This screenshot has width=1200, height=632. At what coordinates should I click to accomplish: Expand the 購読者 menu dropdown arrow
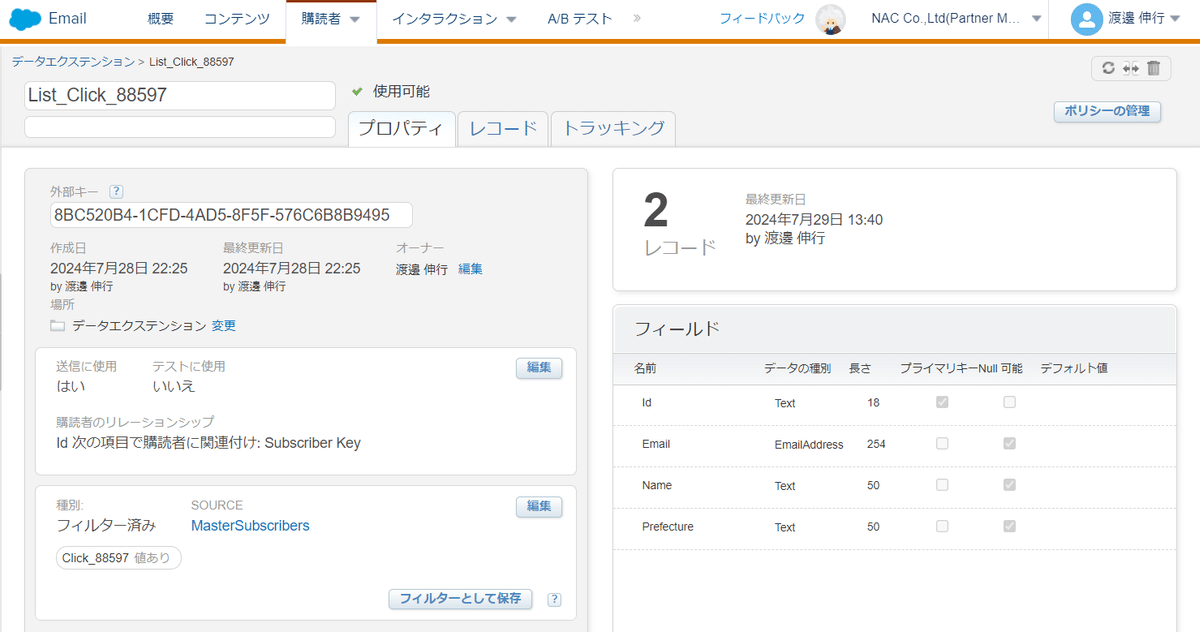[x=355, y=19]
